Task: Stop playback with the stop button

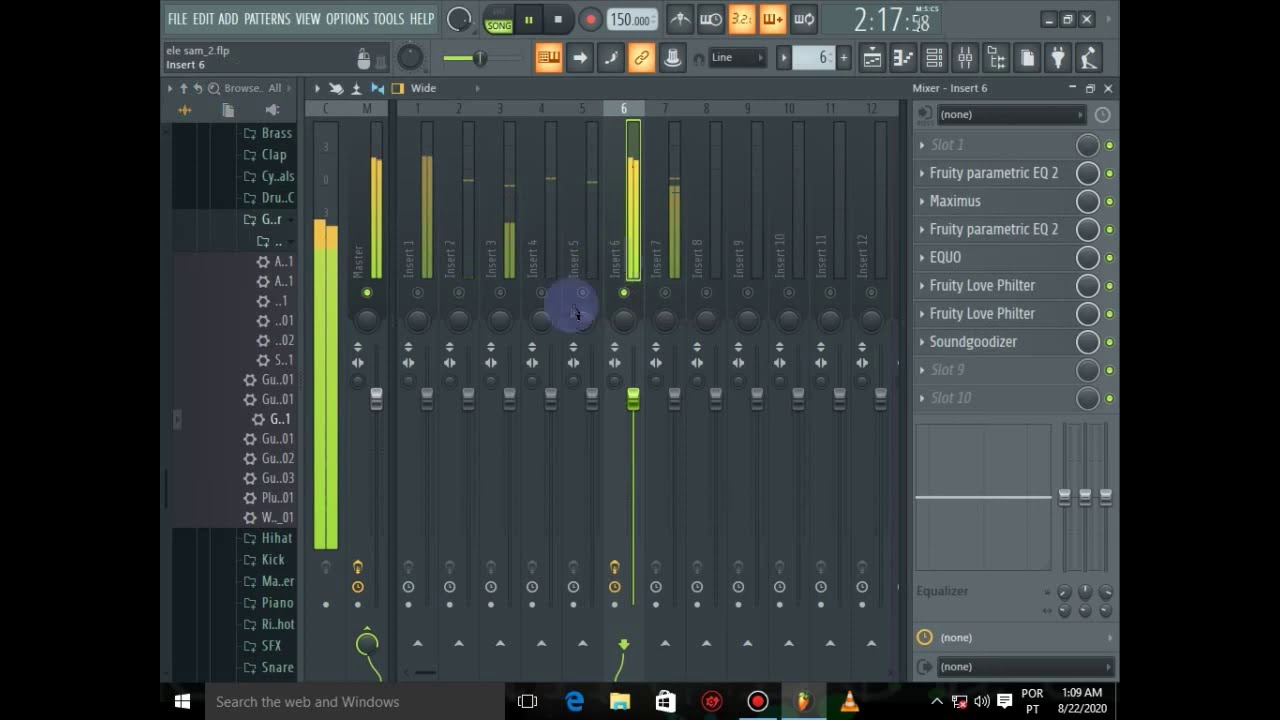Action: point(558,19)
